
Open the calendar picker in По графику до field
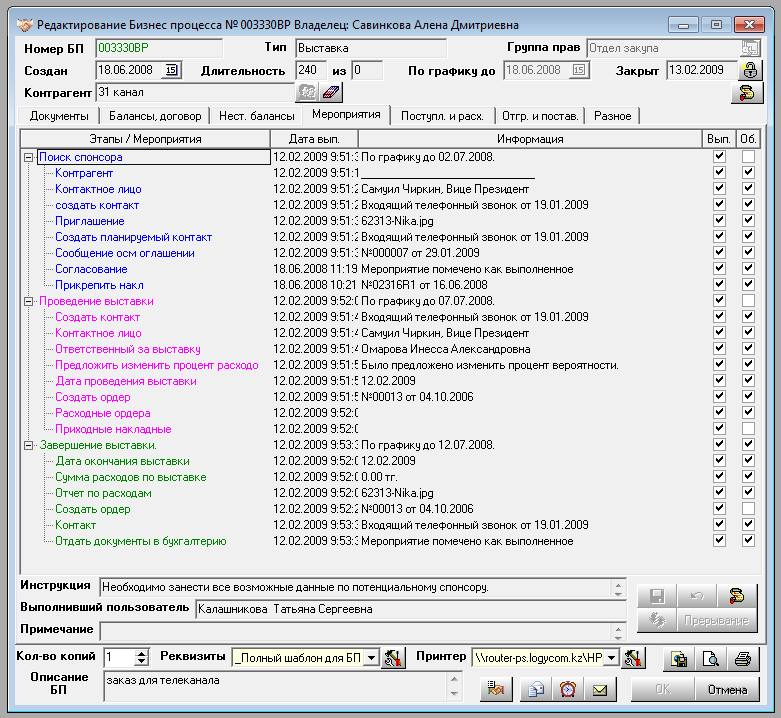tap(579, 70)
